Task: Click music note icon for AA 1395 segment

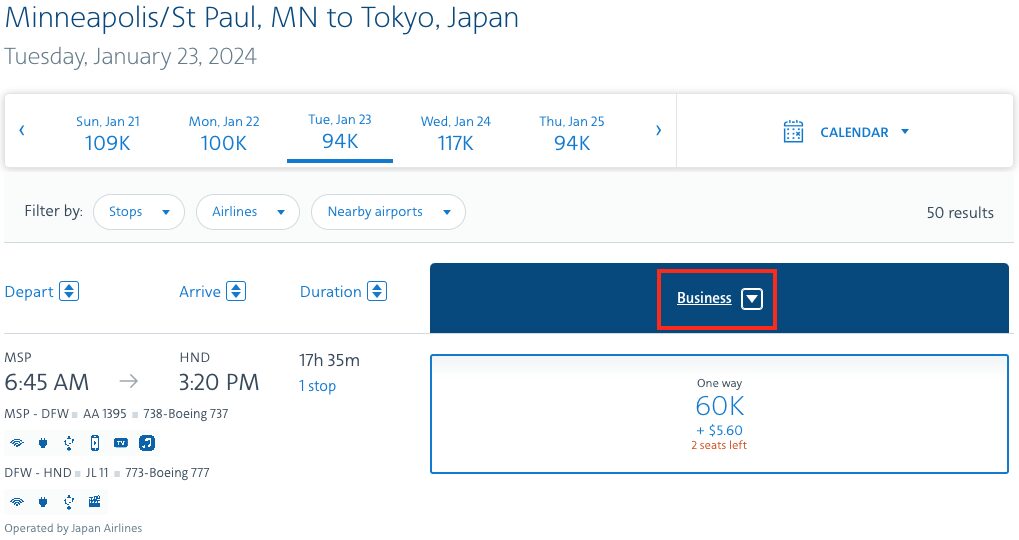Action: tap(147, 443)
